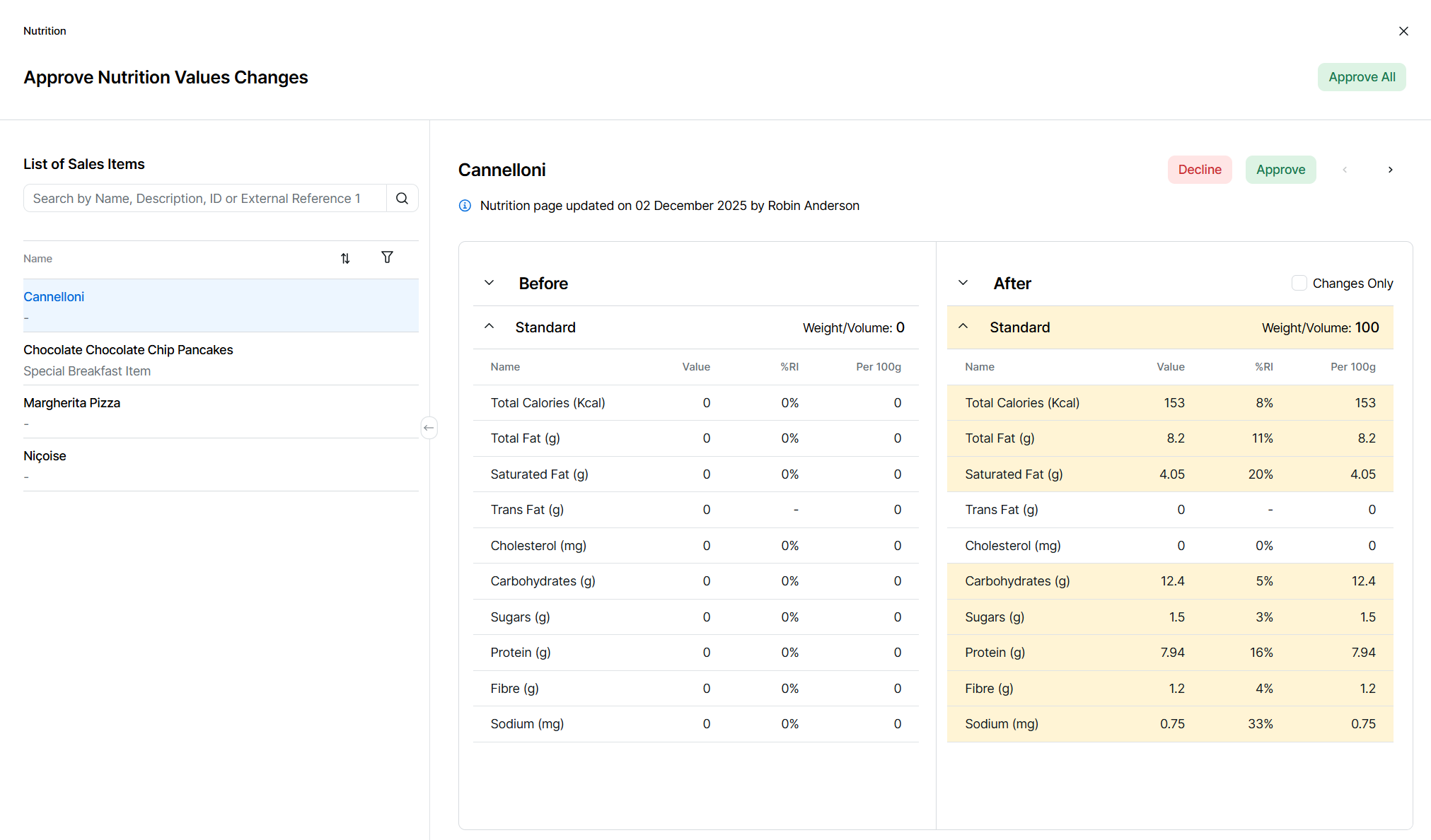Go to previous sales item arrow

1345,170
